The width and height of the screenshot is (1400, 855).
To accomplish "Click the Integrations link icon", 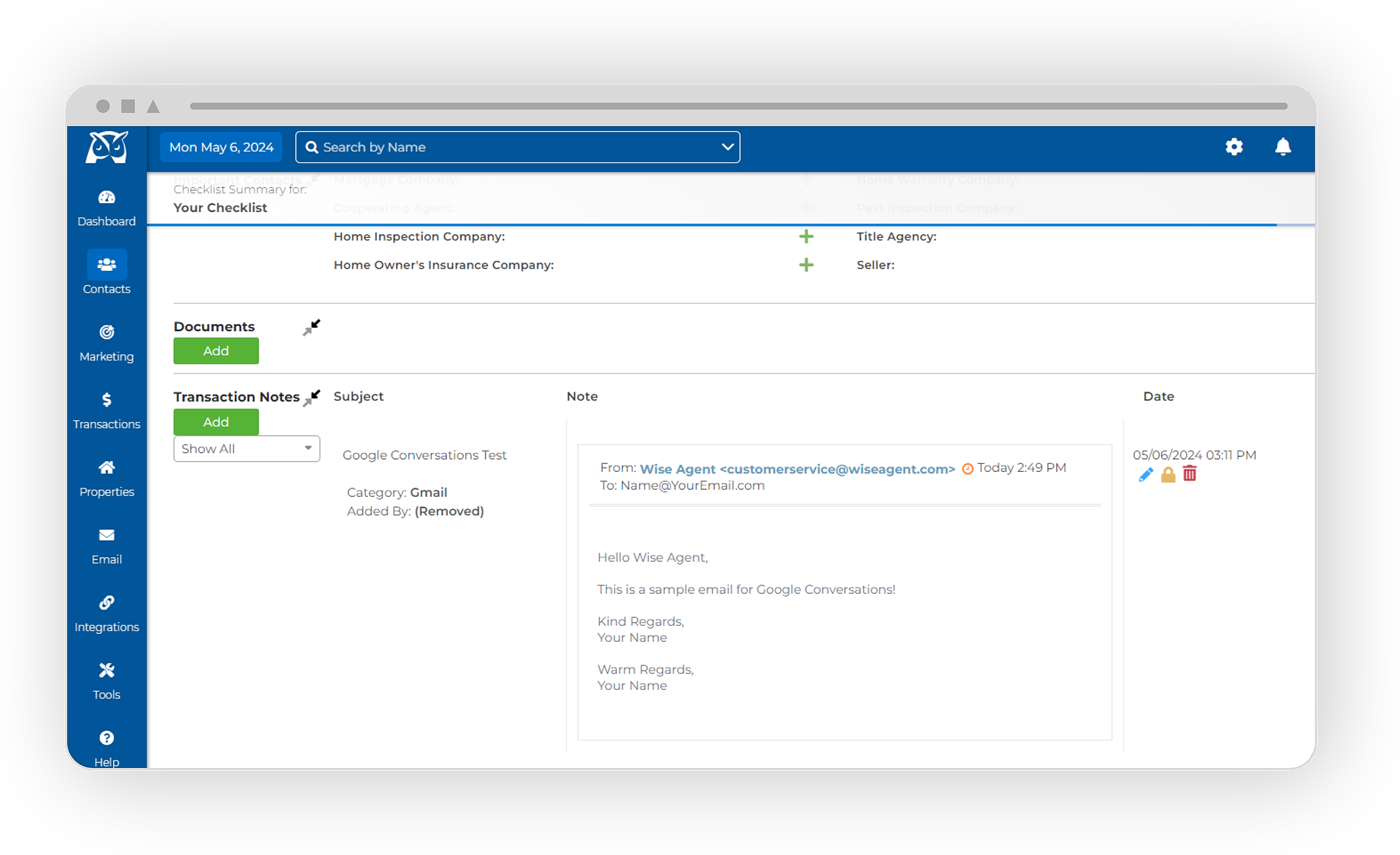I will pos(106,602).
